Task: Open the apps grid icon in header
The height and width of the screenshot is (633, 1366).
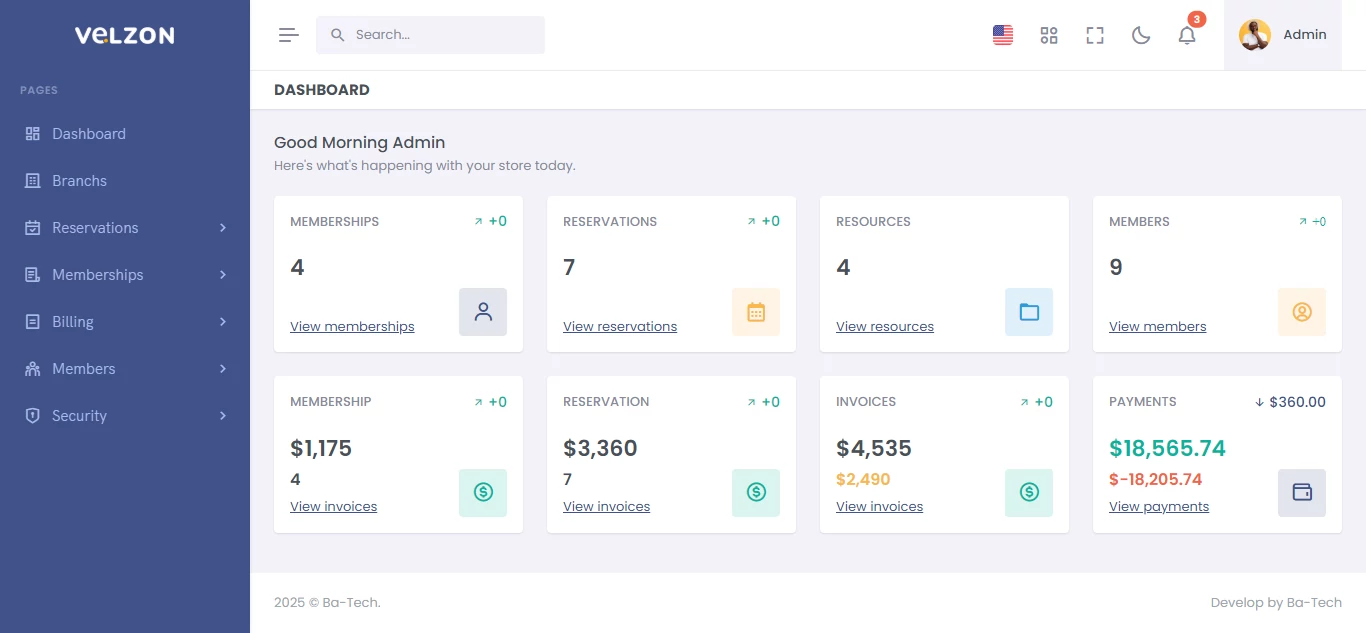Action: 1049,35
